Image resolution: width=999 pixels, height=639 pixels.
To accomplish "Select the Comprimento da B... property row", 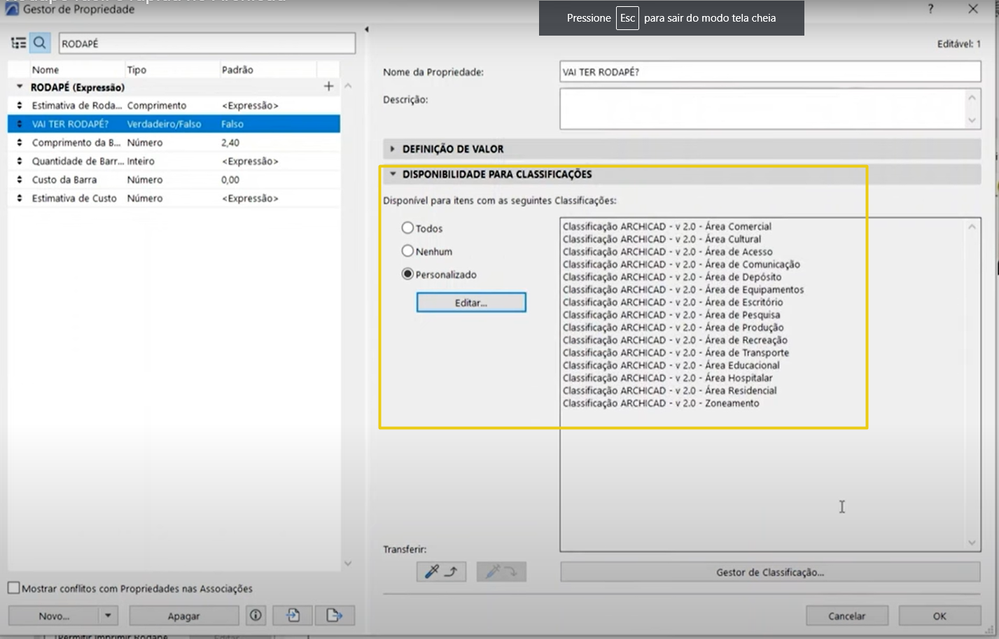I will 173,143.
